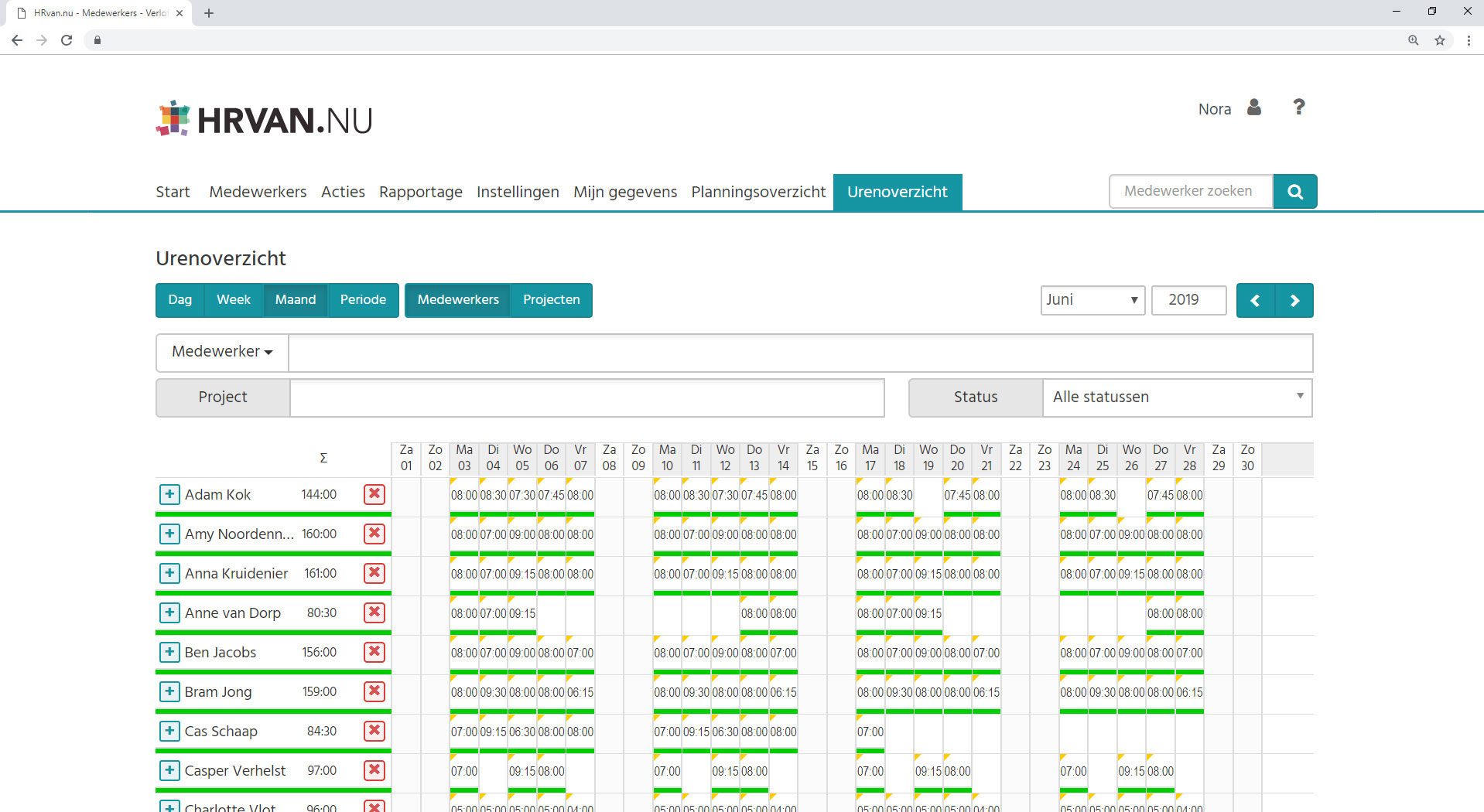This screenshot has height=812, width=1484.
Task: Click Adam Kok total 144:00
Action: (319, 495)
